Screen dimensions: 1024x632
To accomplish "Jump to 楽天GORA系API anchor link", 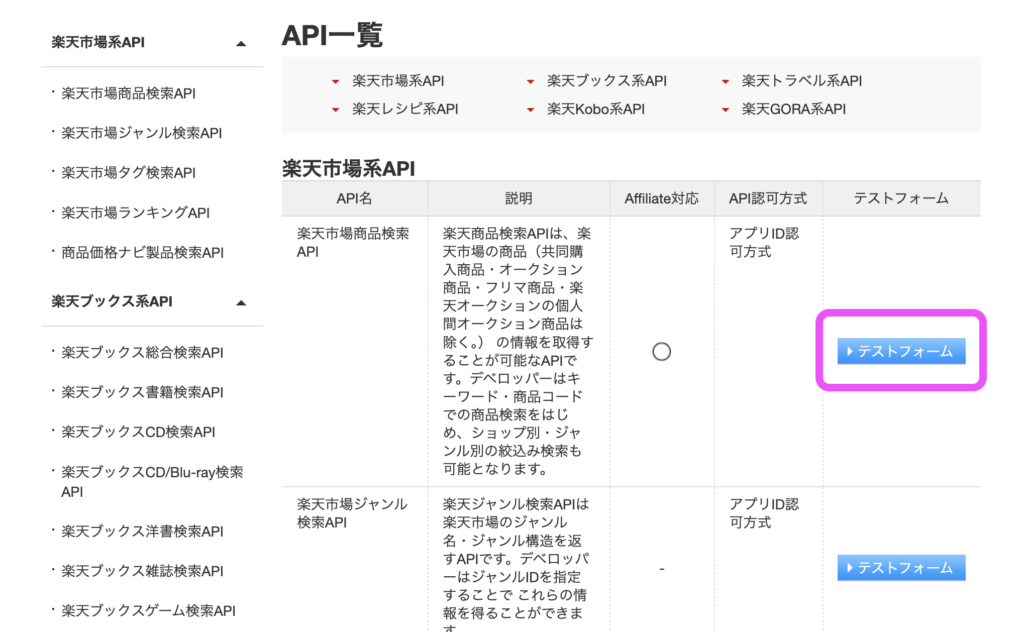I will coord(793,109).
